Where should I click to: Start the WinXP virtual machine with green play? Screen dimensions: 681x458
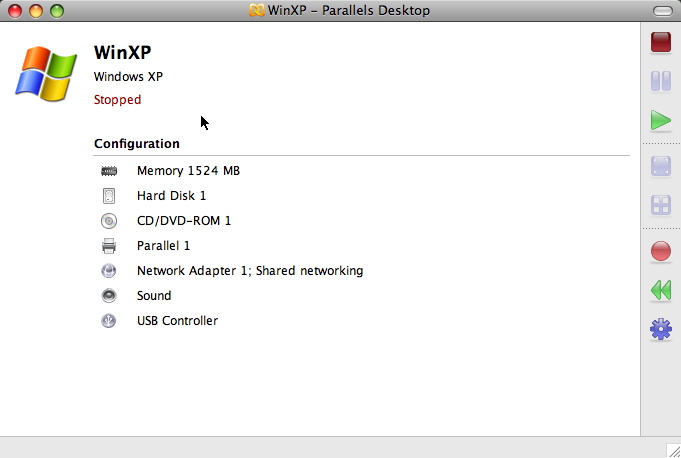click(661, 120)
